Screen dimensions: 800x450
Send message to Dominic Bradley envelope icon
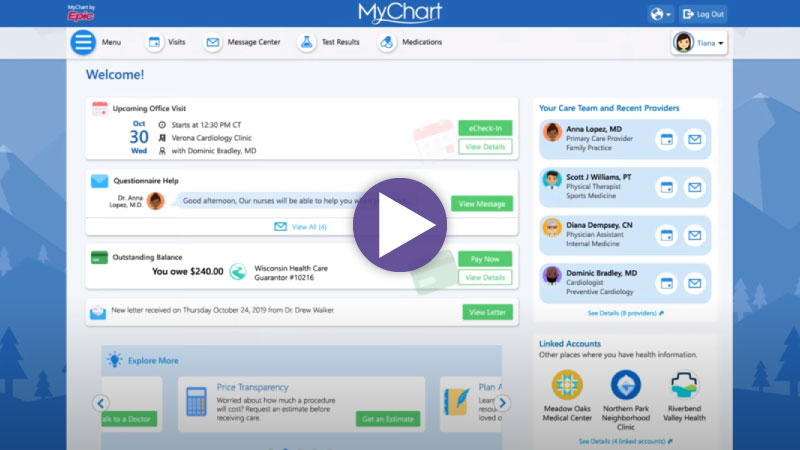(694, 283)
